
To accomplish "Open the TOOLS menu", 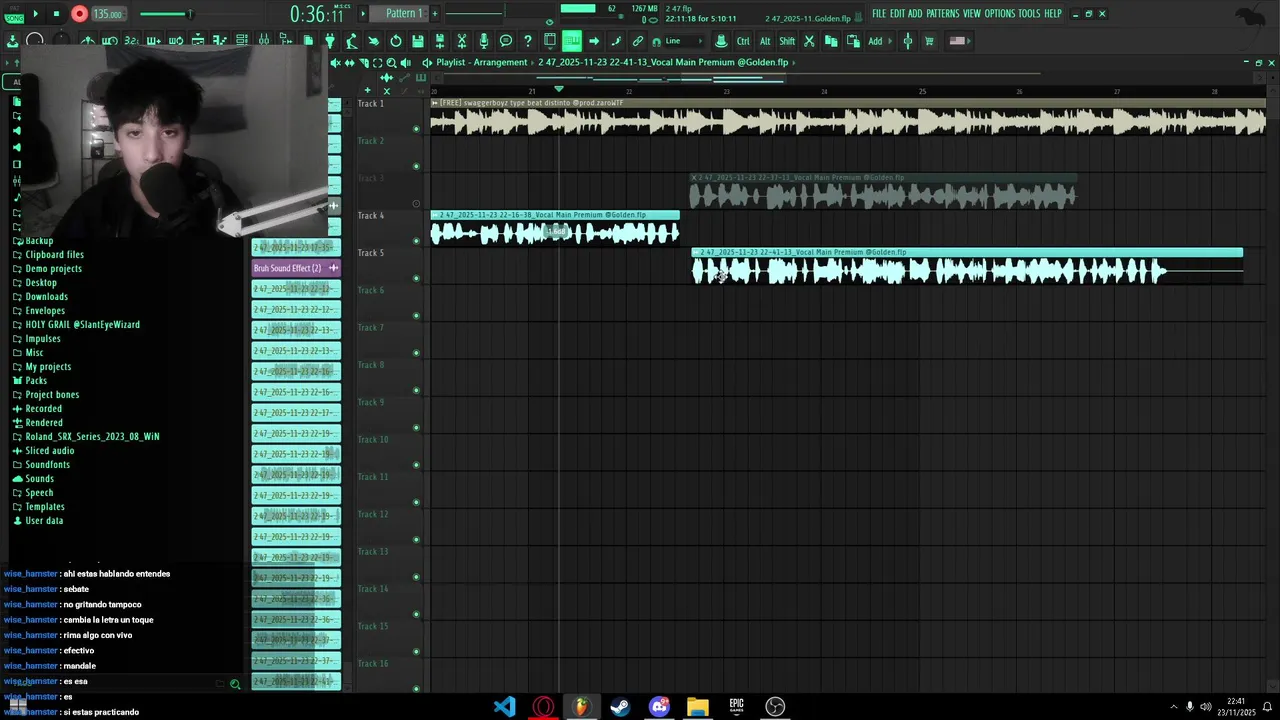I will coord(1029,14).
